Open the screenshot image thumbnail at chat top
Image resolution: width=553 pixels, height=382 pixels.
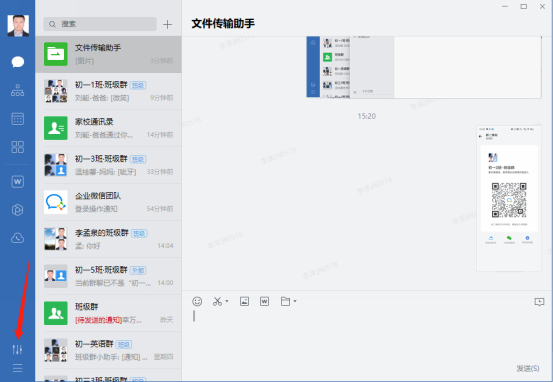pyautogui.click(x=424, y=67)
